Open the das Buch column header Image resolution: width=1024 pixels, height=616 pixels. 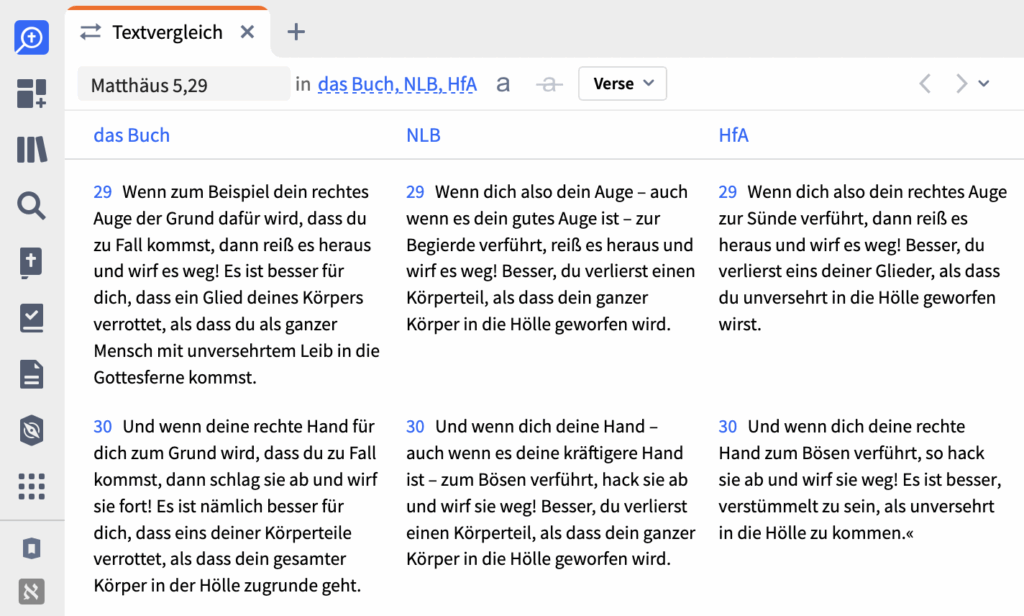[x=131, y=135]
